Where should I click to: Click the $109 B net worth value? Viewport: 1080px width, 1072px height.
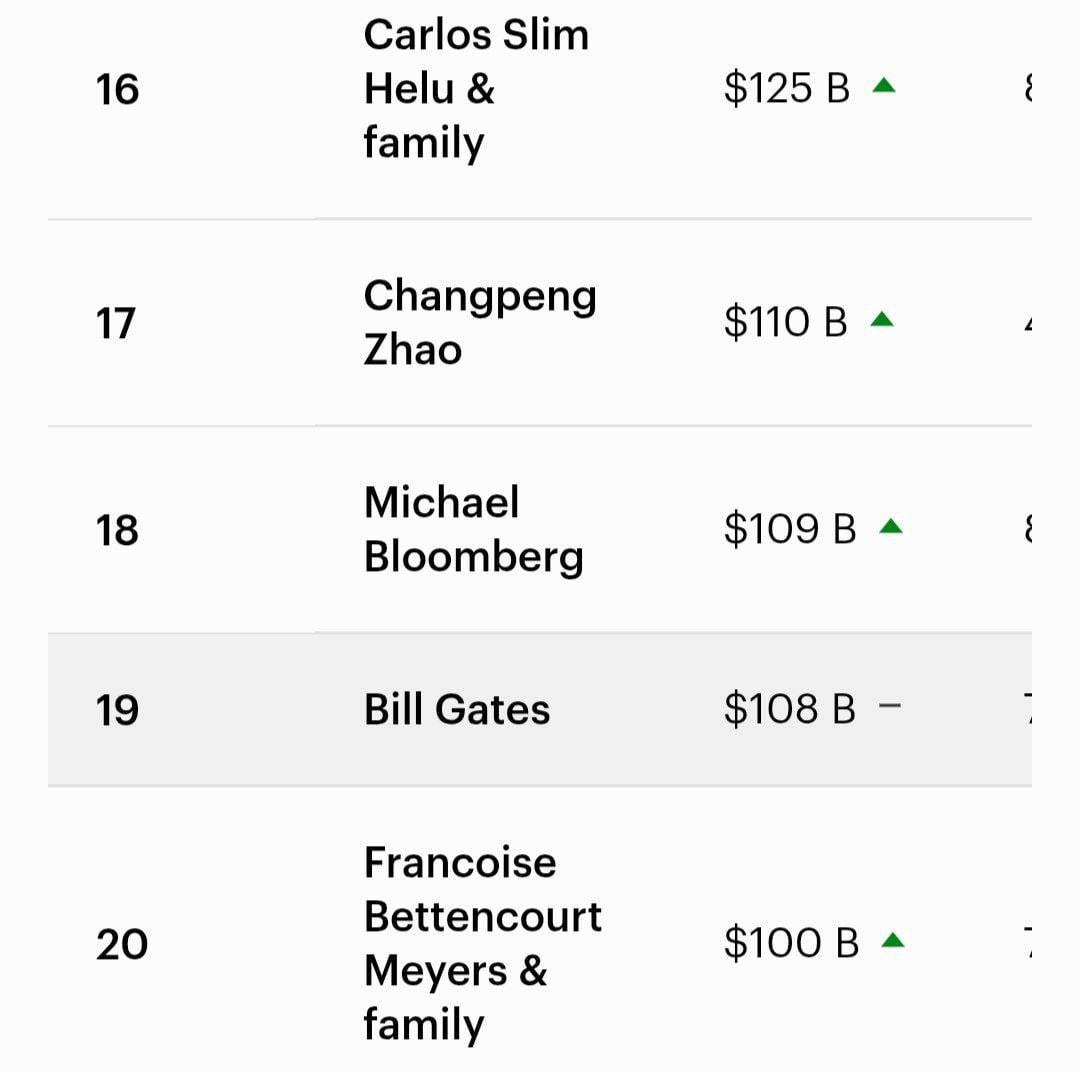[x=790, y=529]
